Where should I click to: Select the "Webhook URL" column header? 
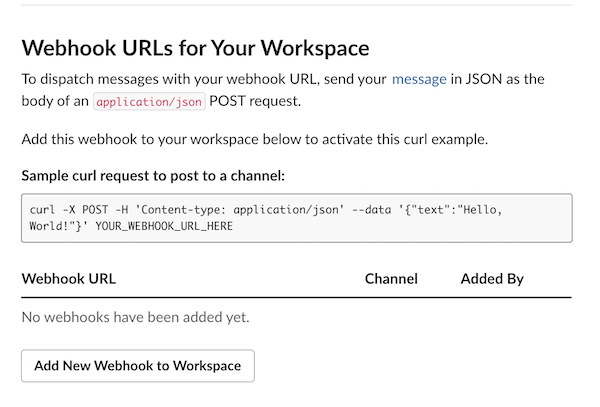(x=69, y=279)
